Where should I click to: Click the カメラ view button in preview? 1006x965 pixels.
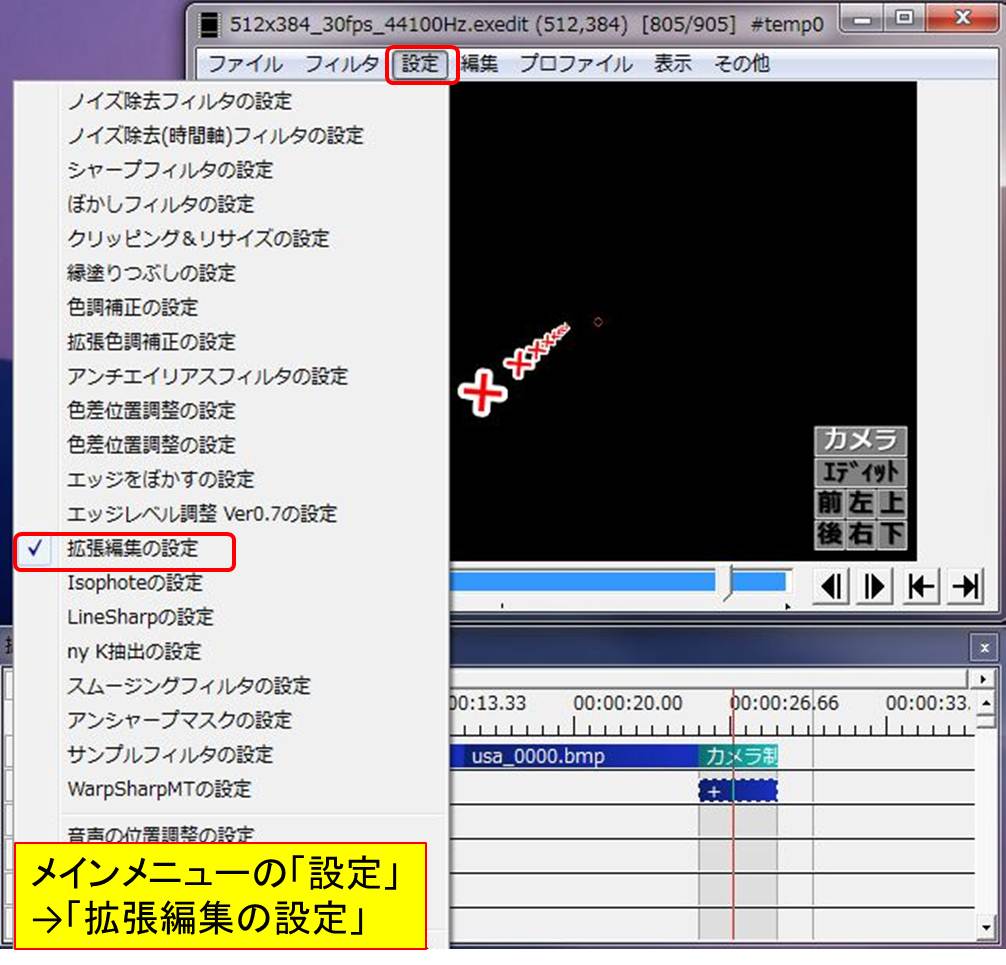(x=860, y=440)
